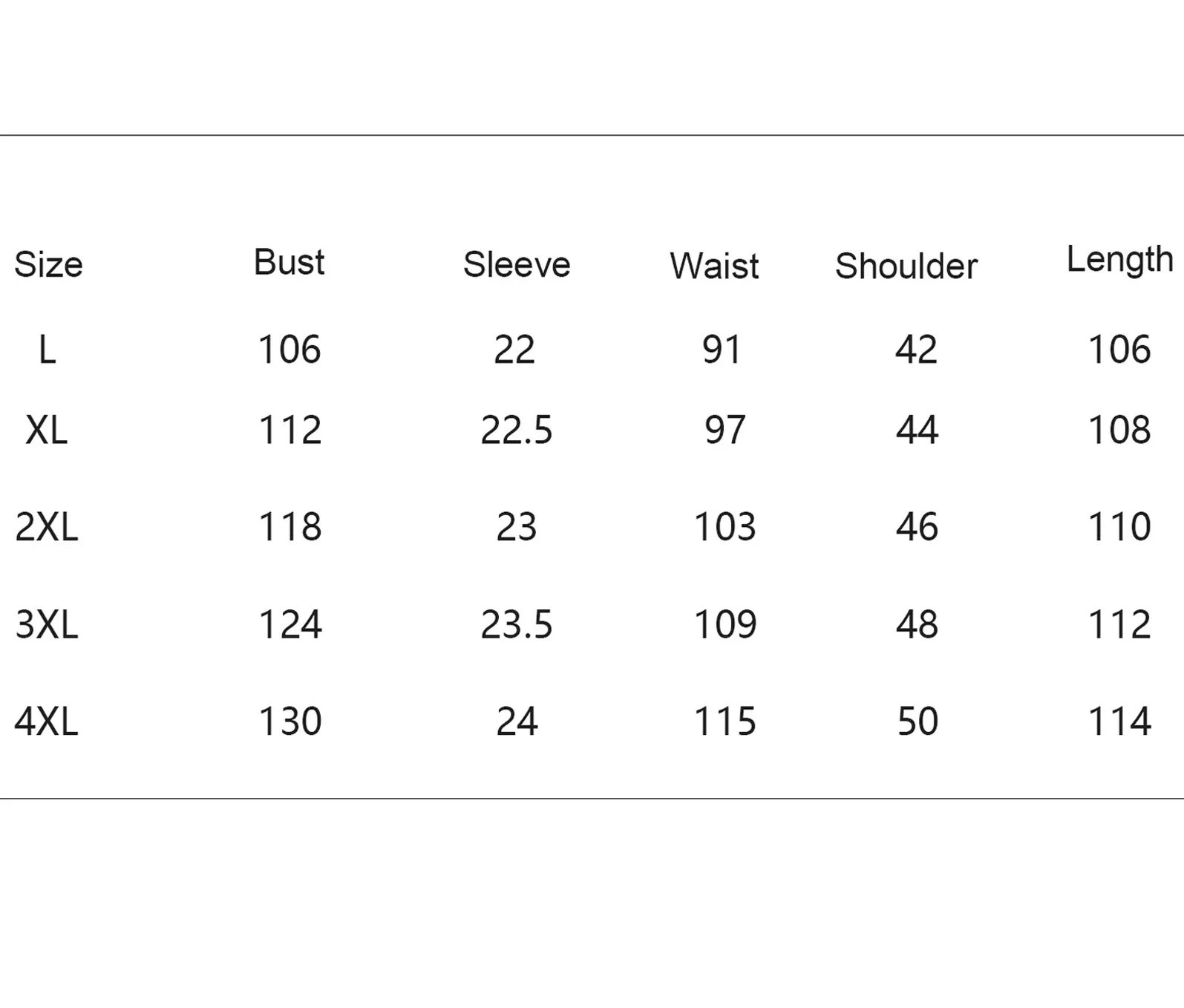Image resolution: width=1184 pixels, height=1008 pixels.
Task: Select the 4XL size row label
Action: tap(46, 721)
